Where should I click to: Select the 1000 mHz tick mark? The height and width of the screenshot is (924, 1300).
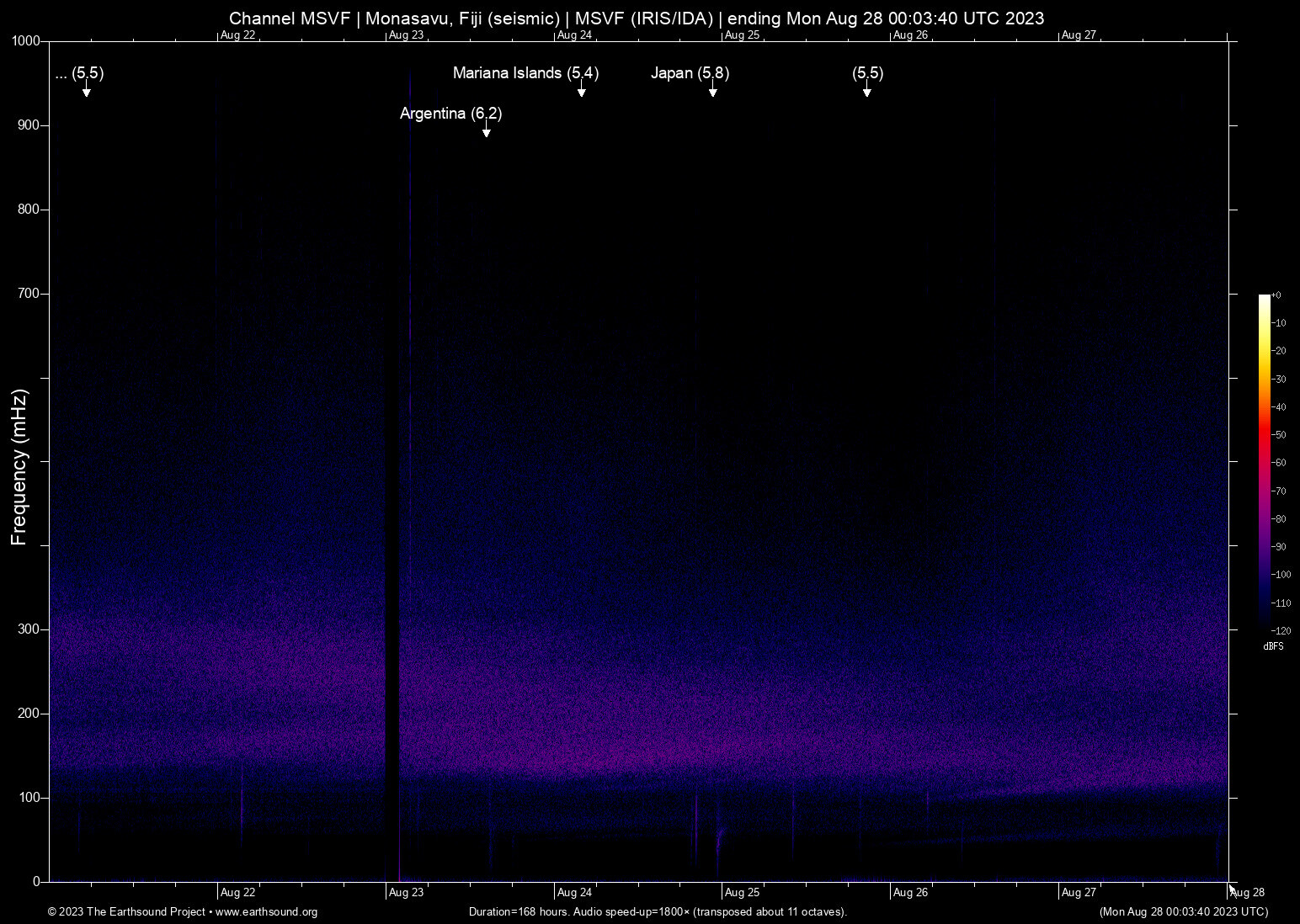pyautogui.click(x=25, y=40)
